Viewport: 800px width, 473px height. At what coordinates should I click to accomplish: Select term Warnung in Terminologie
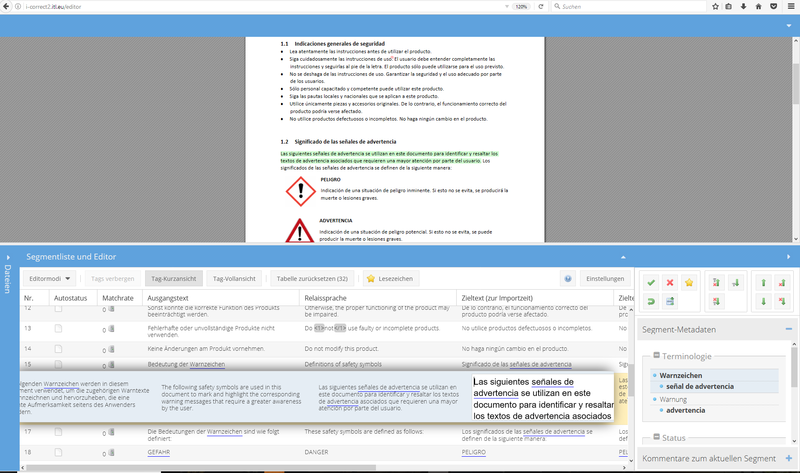point(673,400)
